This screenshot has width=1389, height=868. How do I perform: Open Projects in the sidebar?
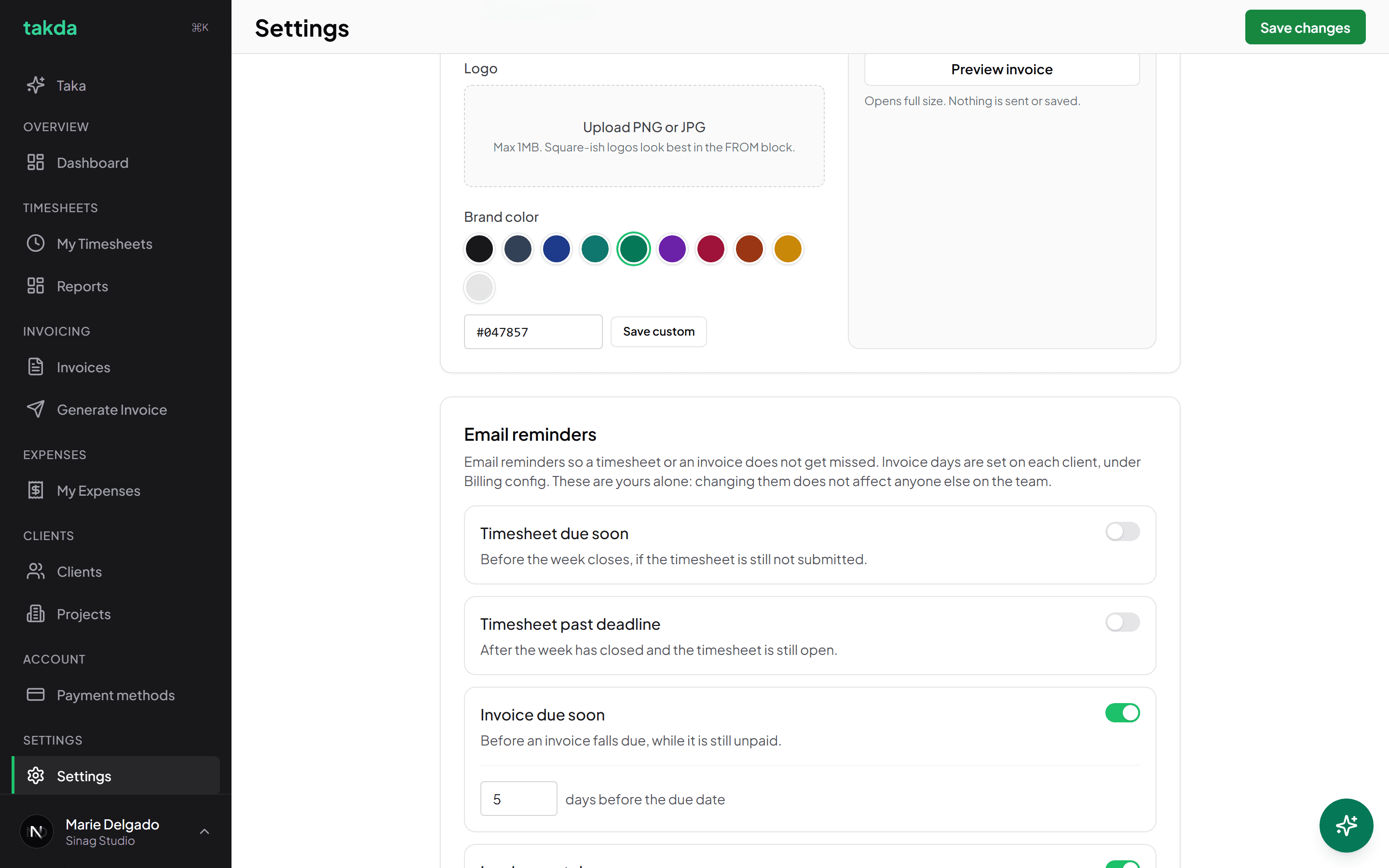point(116,614)
